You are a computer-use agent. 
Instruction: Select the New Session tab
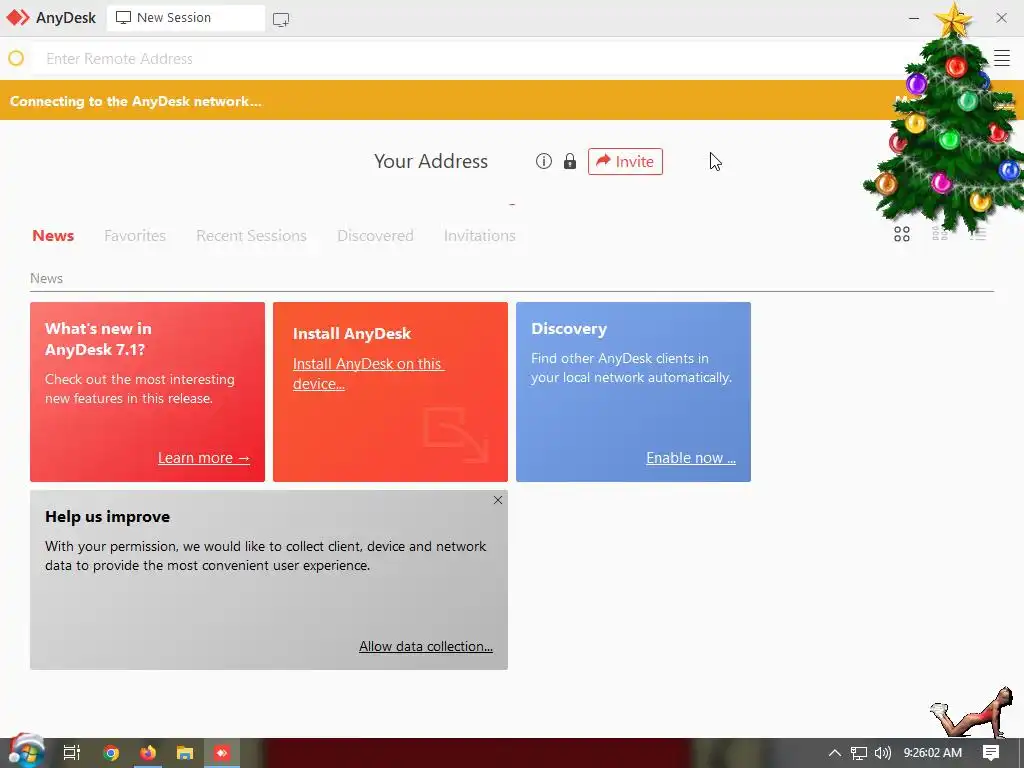[x=185, y=18]
